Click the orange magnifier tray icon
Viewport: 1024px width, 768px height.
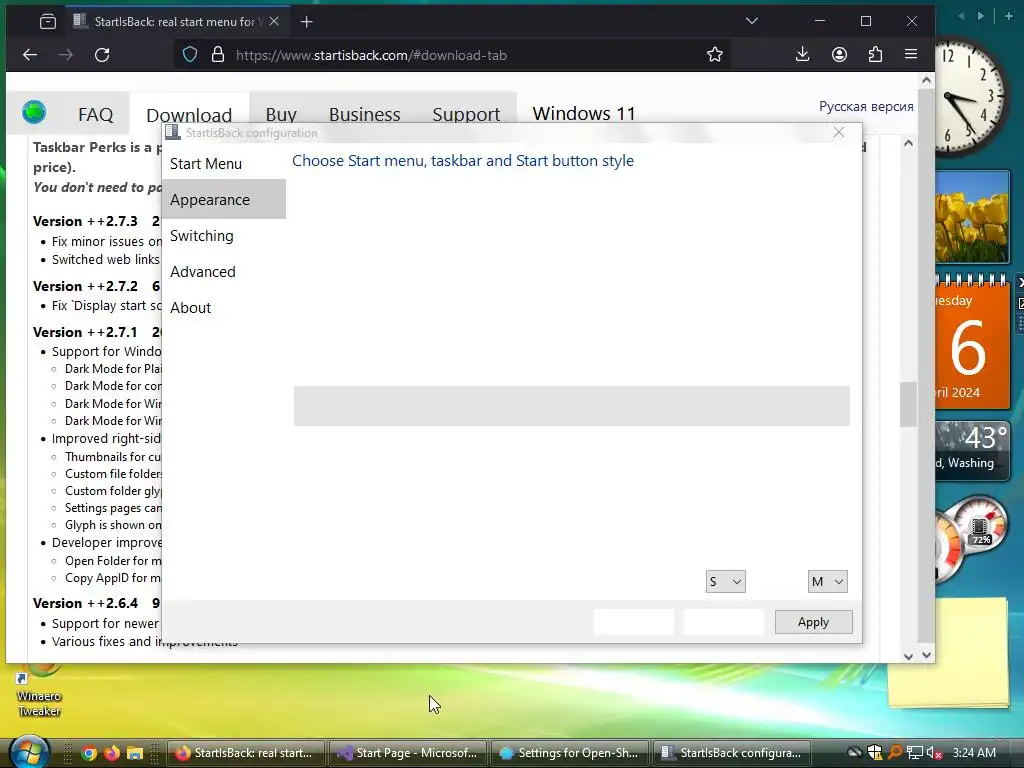click(x=895, y=752)
